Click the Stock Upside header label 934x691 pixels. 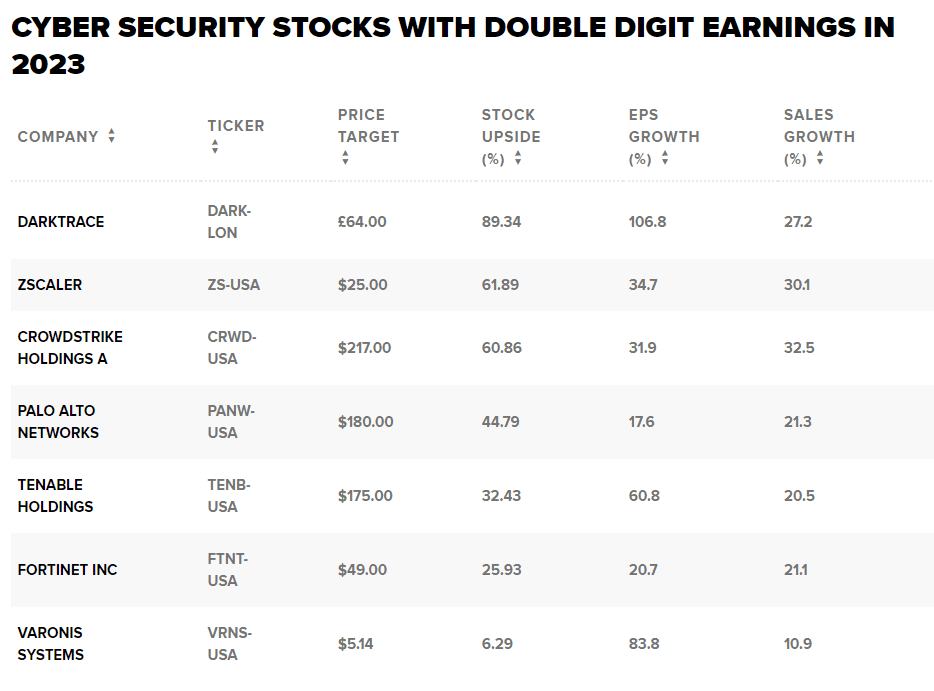[x=510, y=125]
